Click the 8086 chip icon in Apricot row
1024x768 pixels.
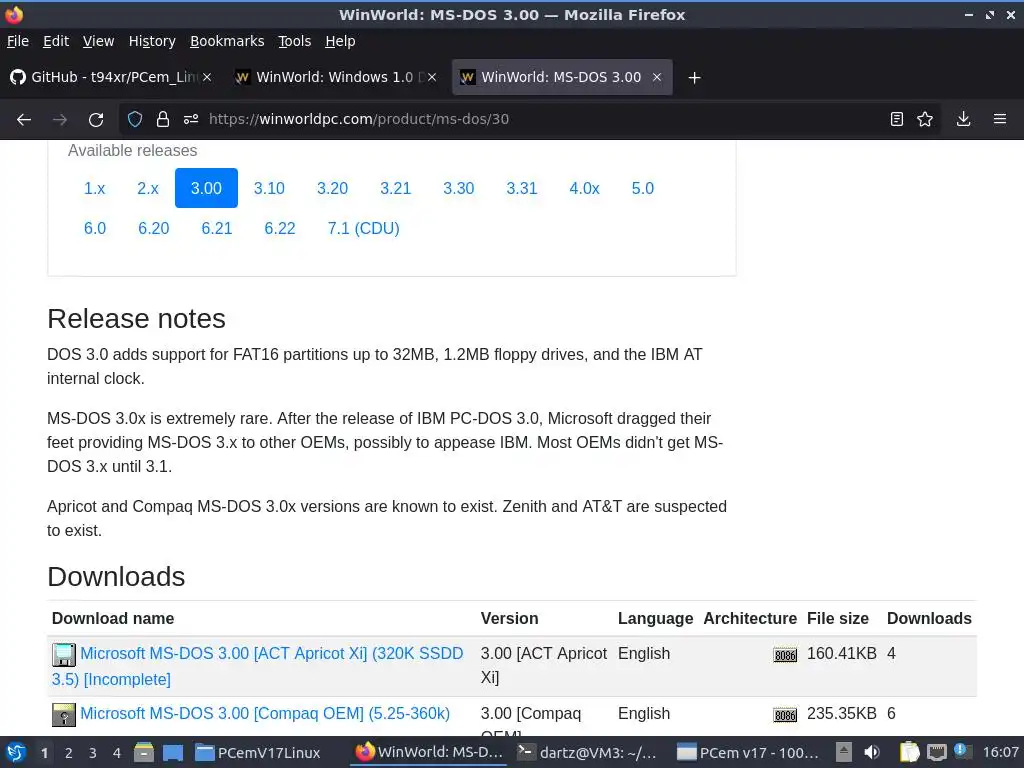point(785,655)
